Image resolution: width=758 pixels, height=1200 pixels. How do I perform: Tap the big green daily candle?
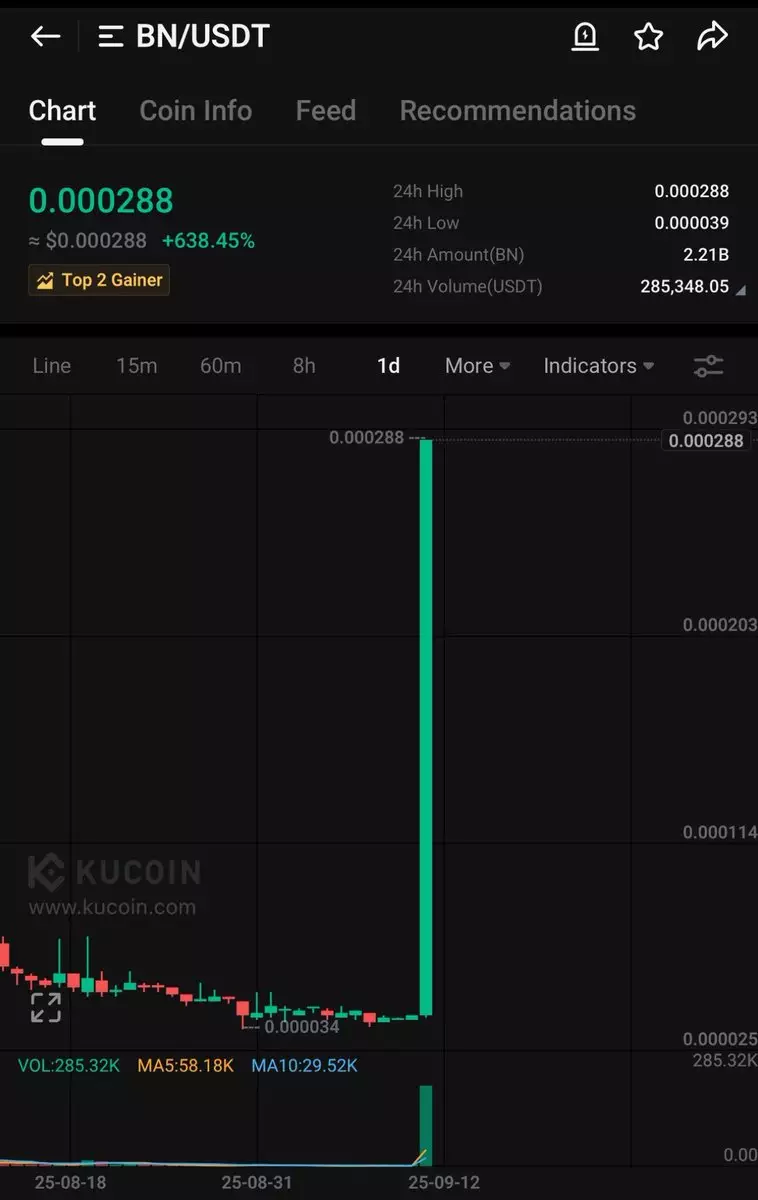(426, 727)
